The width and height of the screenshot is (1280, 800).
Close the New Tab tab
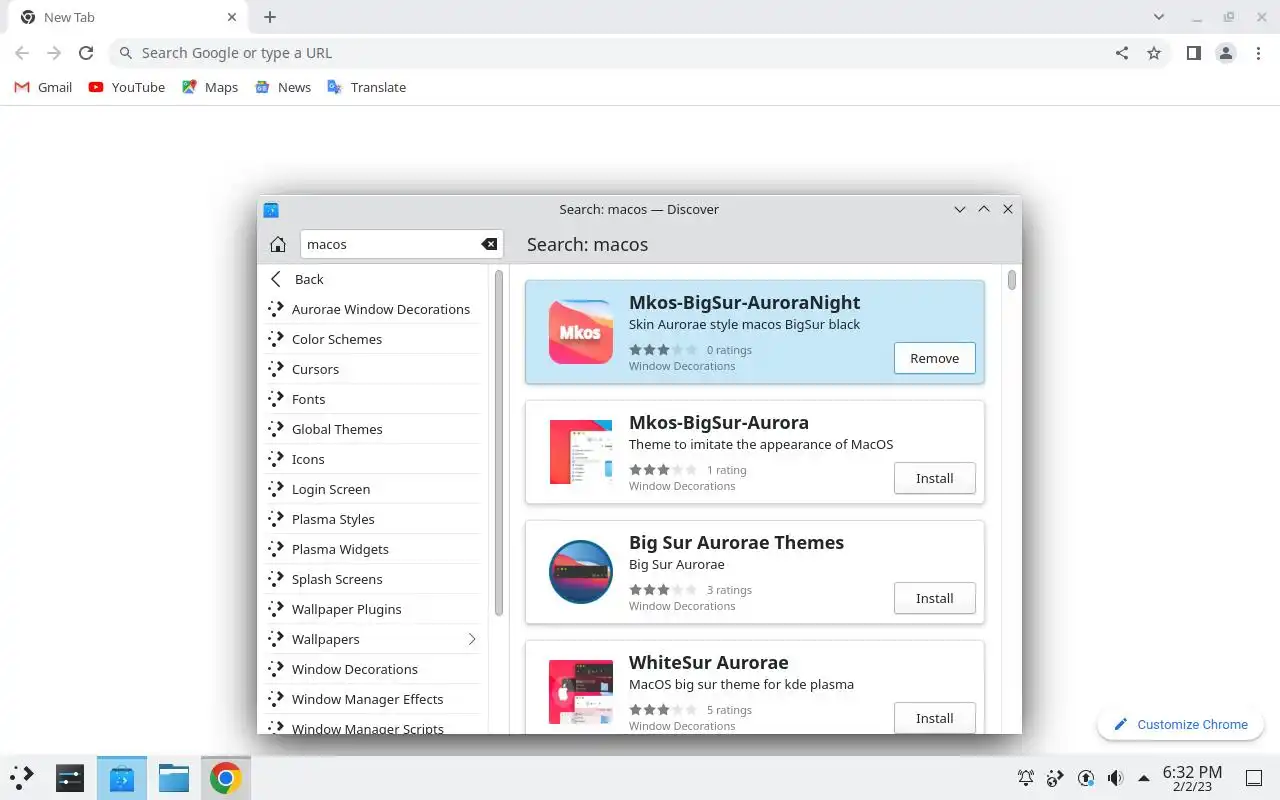click(x=232, y=17)
